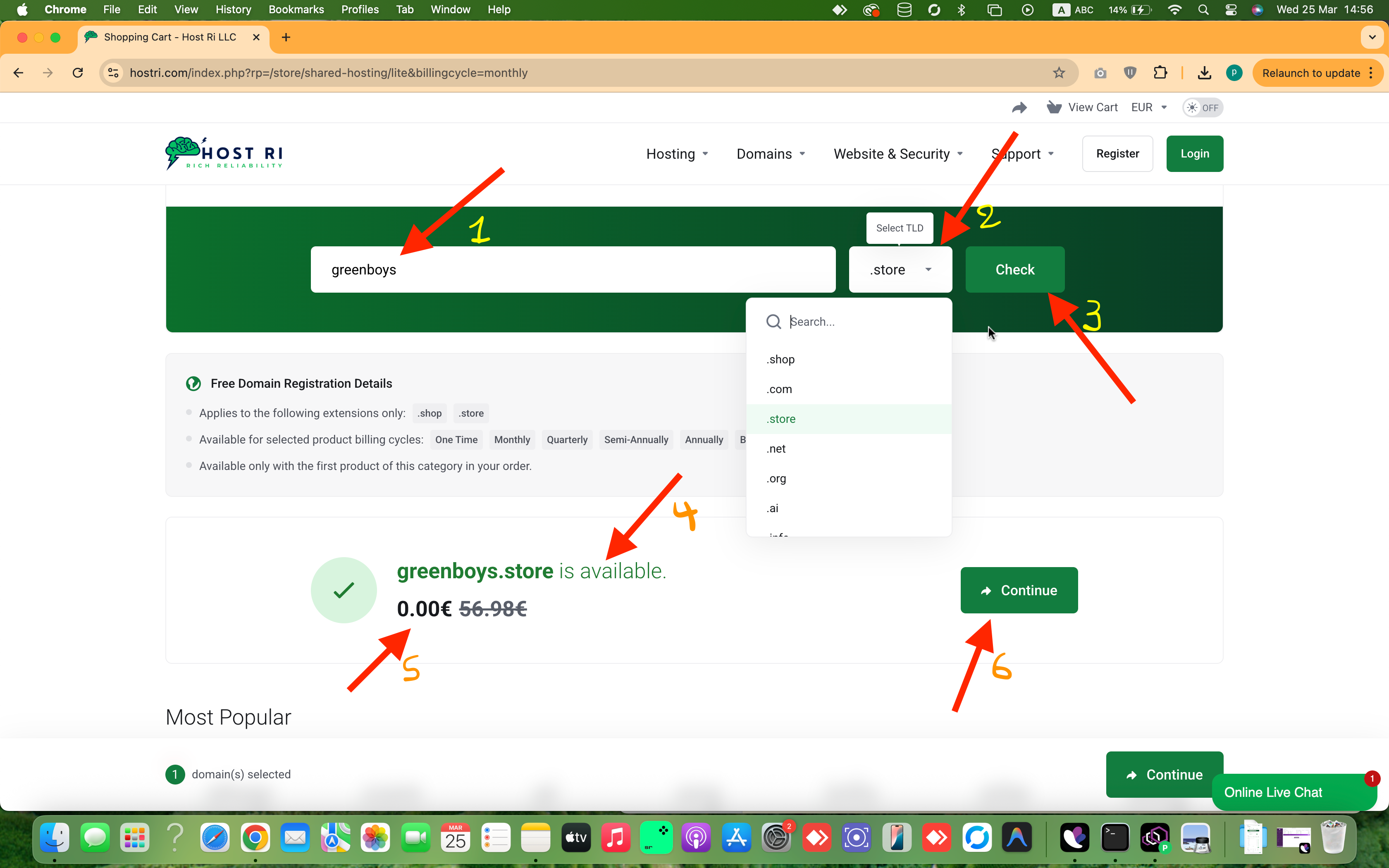Click the TLD Search field
1389x868 pixels.
pos(861,322)
